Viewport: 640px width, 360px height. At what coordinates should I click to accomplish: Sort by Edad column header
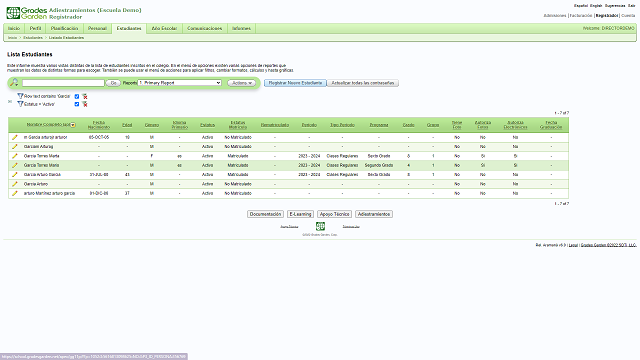click(x=127, y=125)
